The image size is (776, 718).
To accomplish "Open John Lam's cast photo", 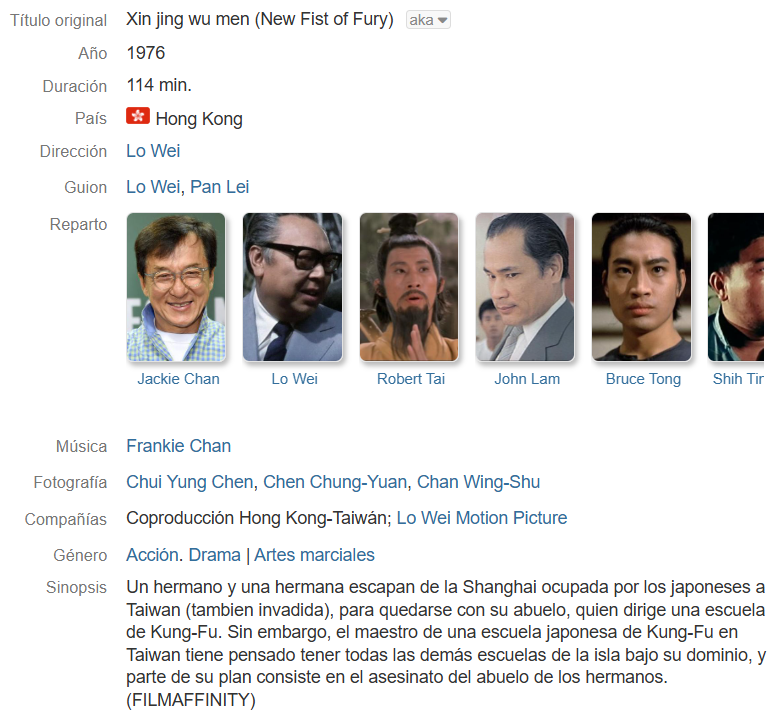I will click(x=525, y=287).
